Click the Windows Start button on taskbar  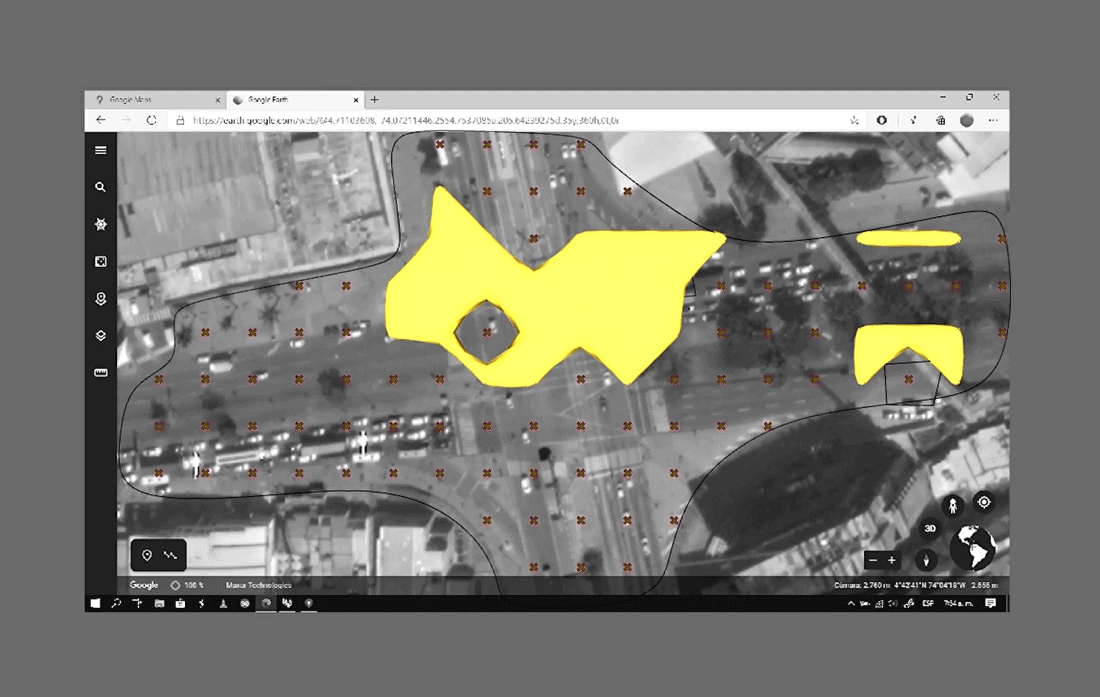pos(96,603)
